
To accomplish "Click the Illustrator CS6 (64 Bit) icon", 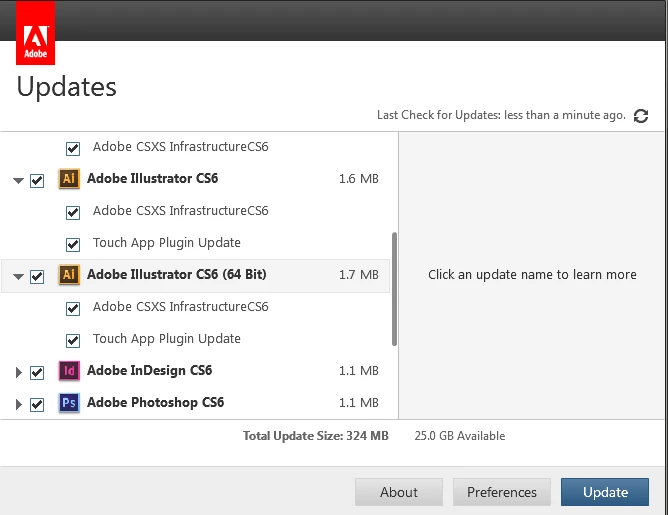I will coord(69,275).
